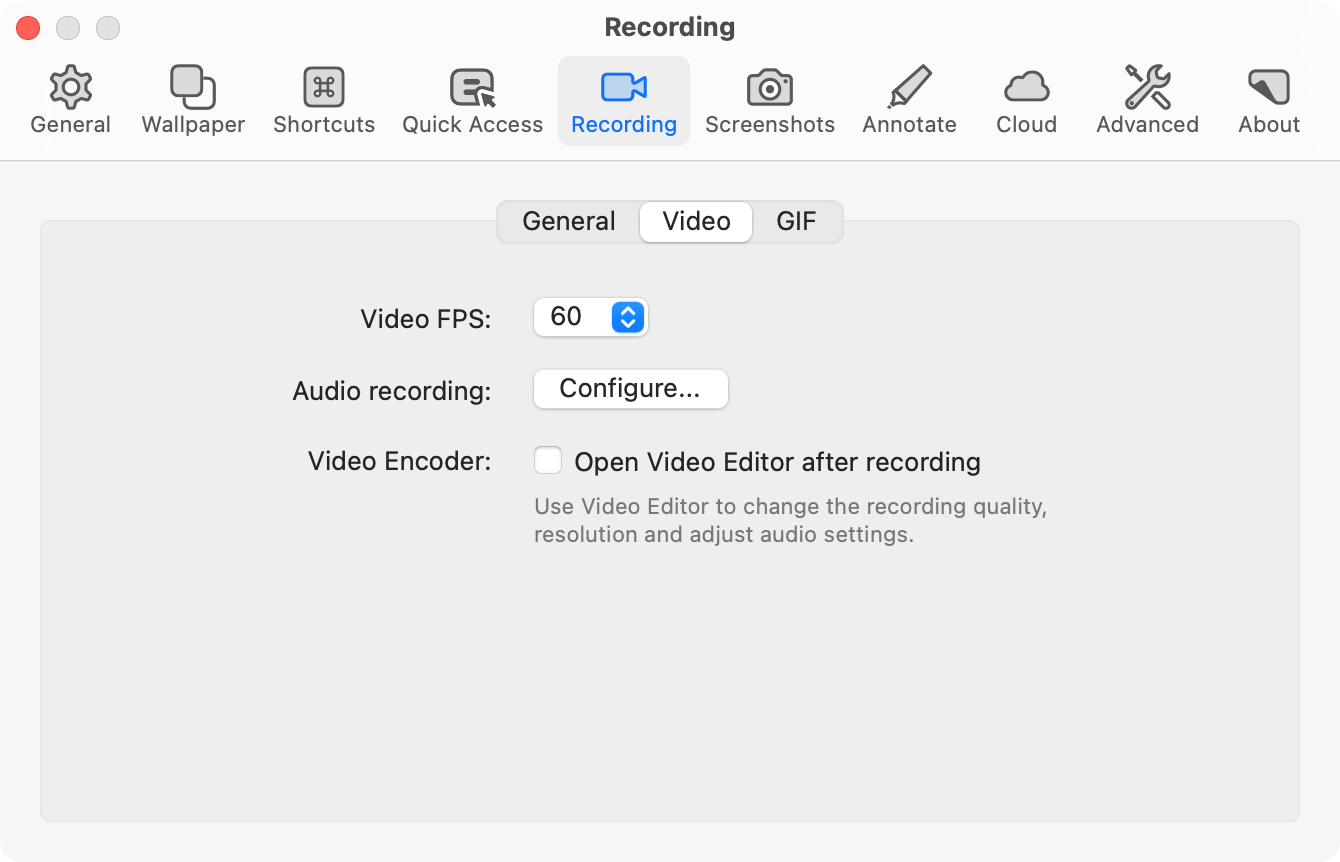Image resolution: width=1340 pixels, height=862 pixels.
Task: Open the Quick Access pane
Action: pos(472,100)
